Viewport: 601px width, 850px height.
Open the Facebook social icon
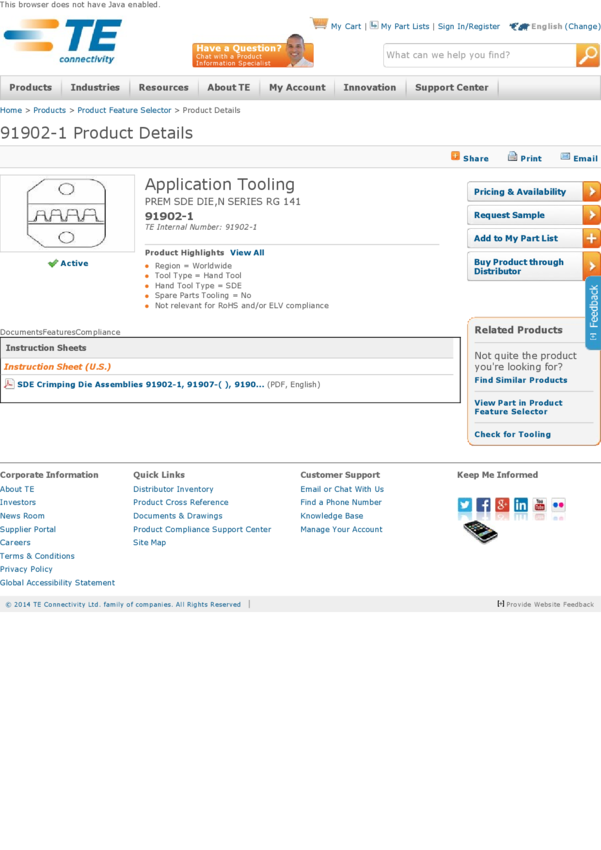point(484,505)
